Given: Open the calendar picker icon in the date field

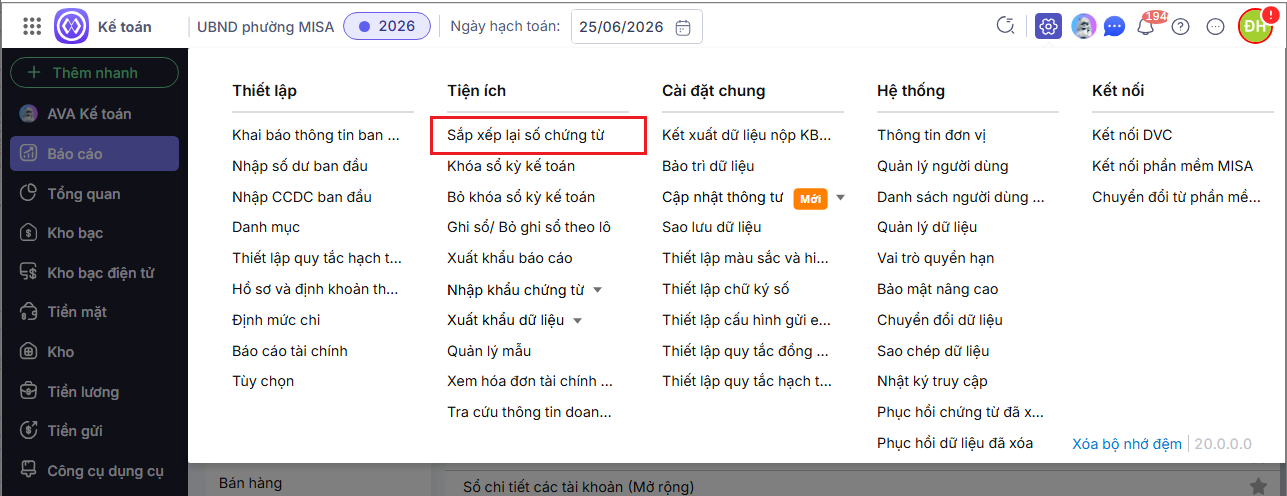Looking at the screenshot, I should (x=683, y=27).
